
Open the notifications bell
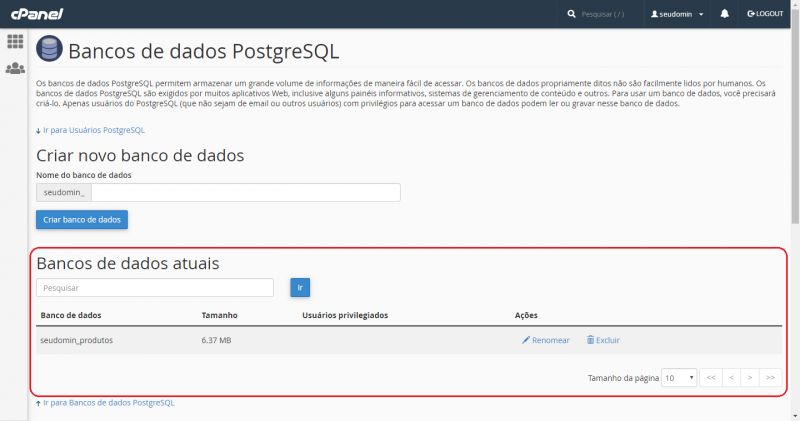click(x=724, y=14)
